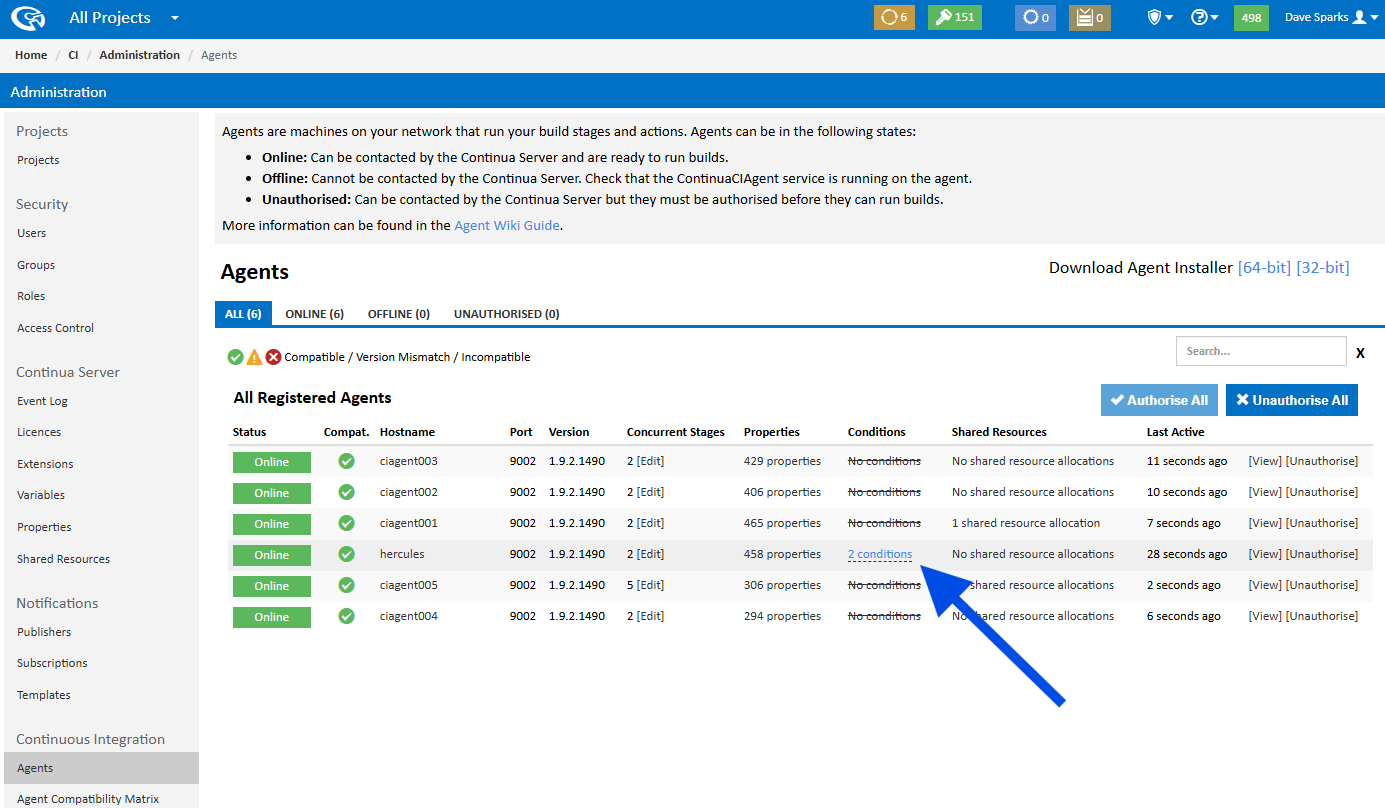
Task: Click the blue gear badge showing 0
Action: click(1035, 18)
